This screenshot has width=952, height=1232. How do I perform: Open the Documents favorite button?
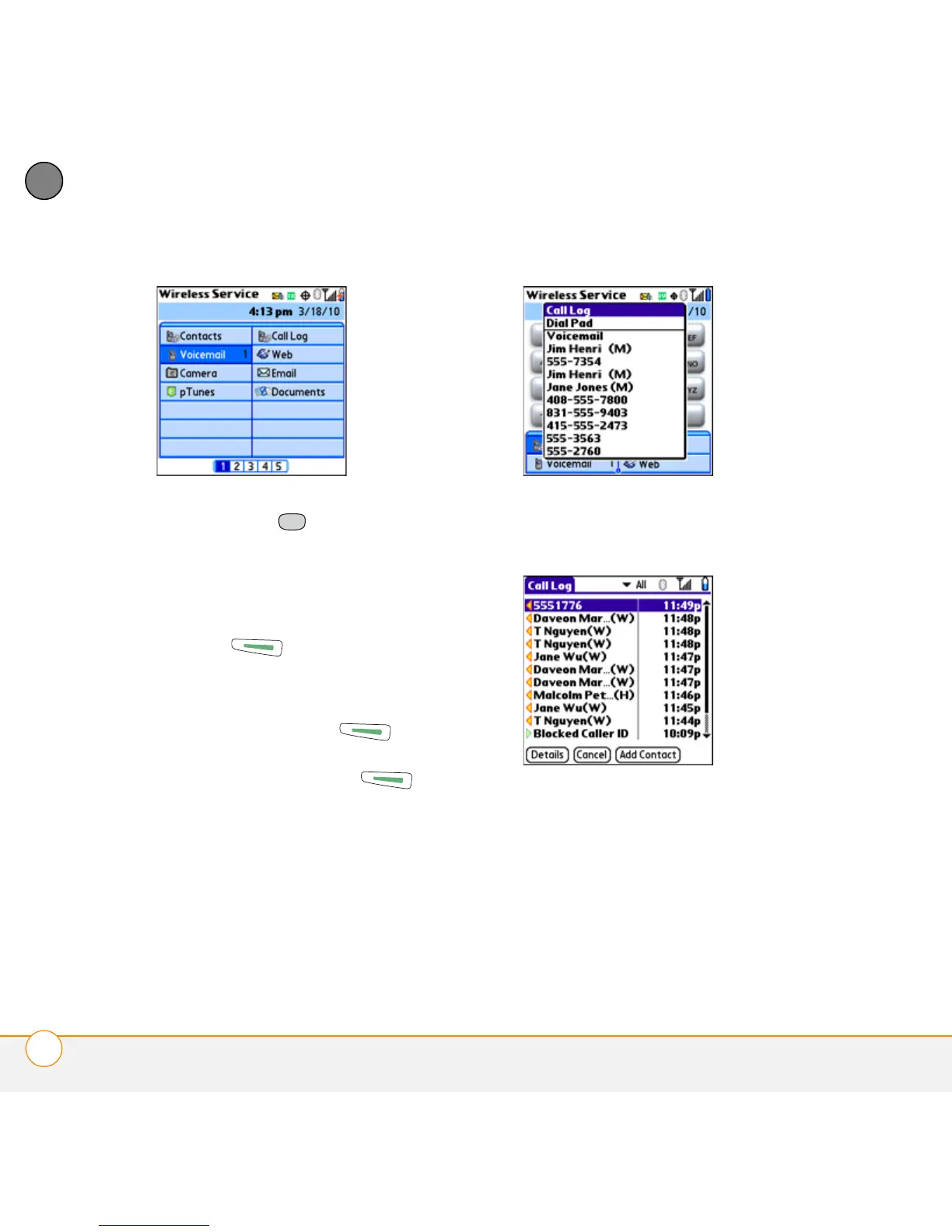pyautogui.click(x=299, y=392)
